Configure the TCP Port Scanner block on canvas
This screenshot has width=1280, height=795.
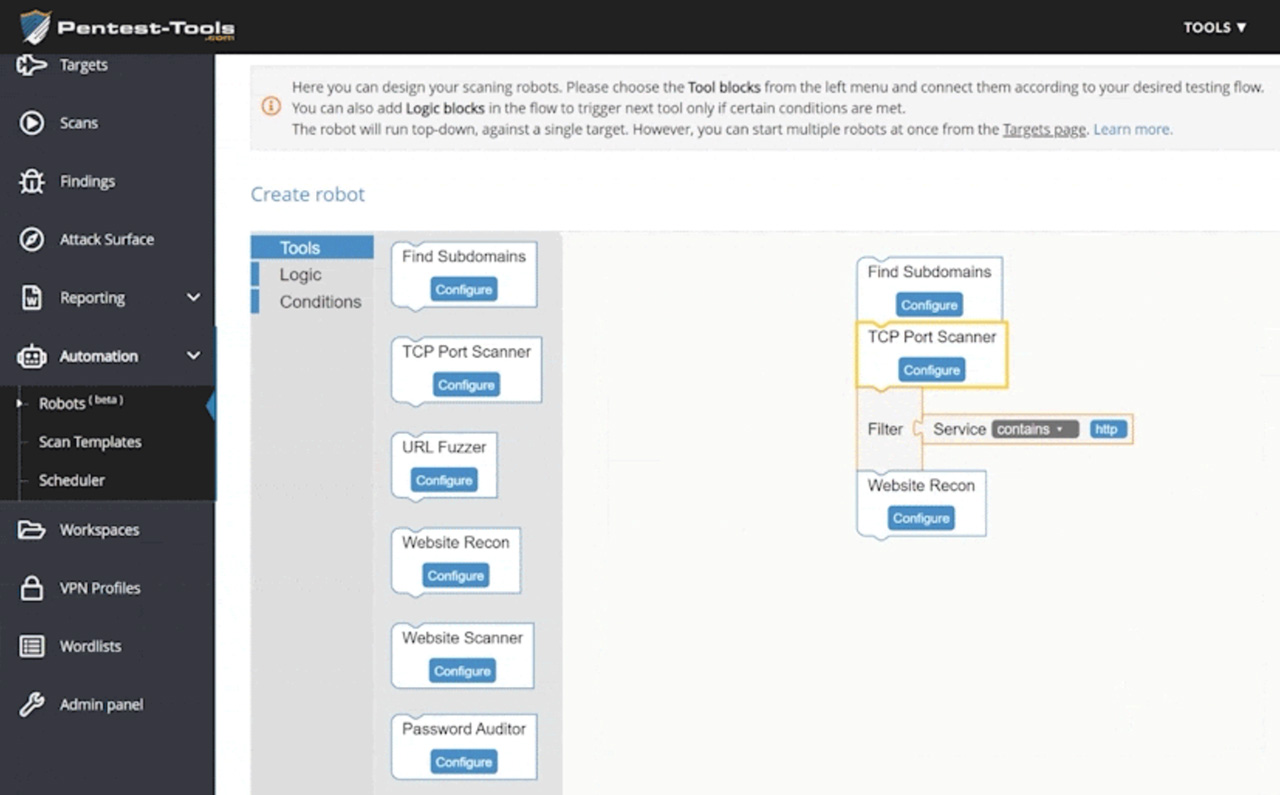[930, 369]
